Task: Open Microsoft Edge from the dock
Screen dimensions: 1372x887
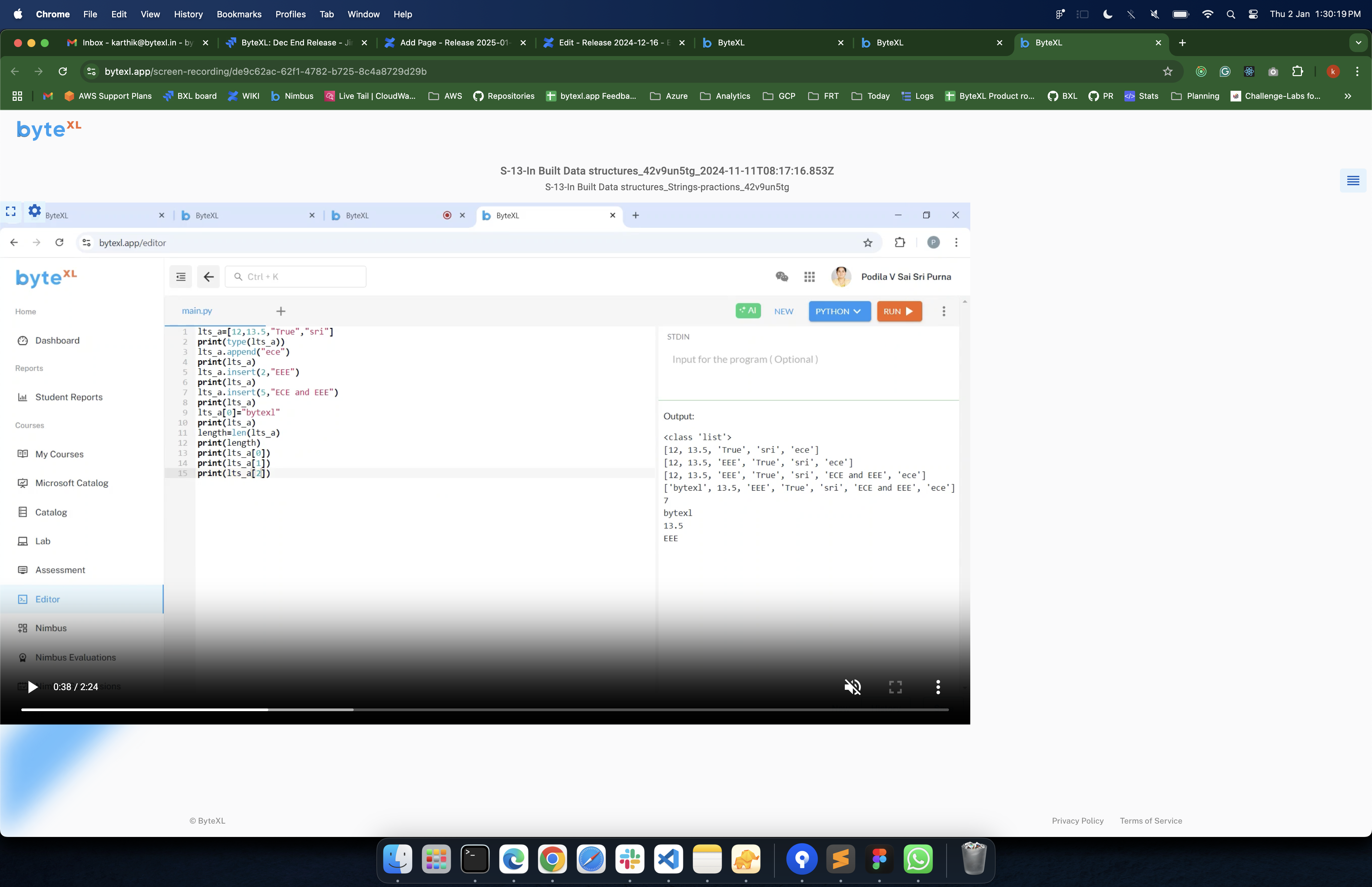Action: coord(513,859)
